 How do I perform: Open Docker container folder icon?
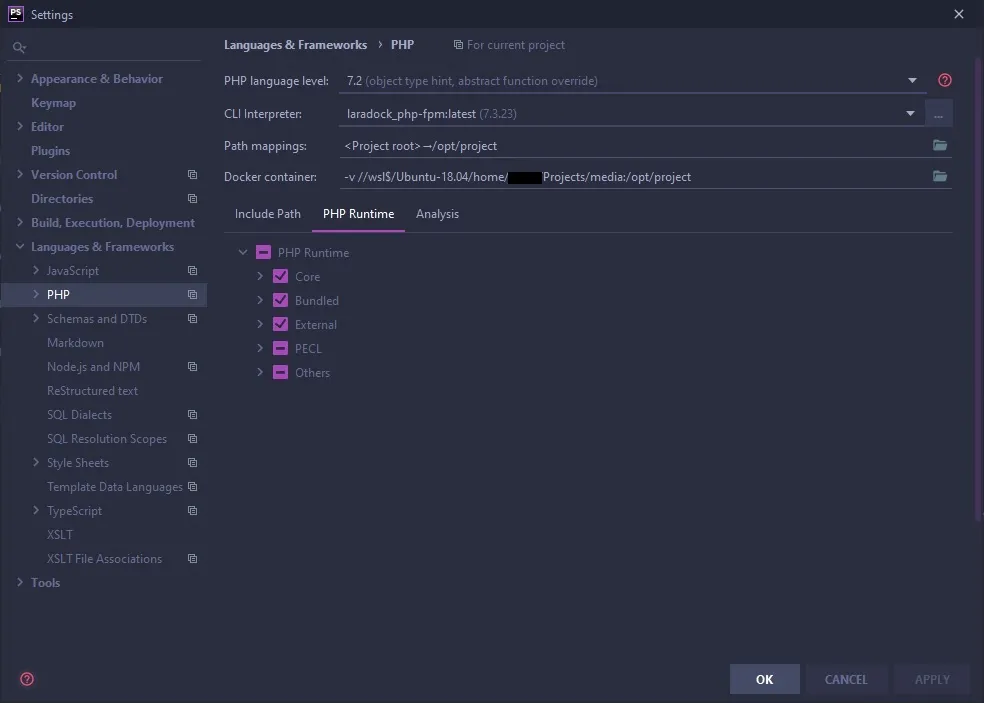click(939, 176)
